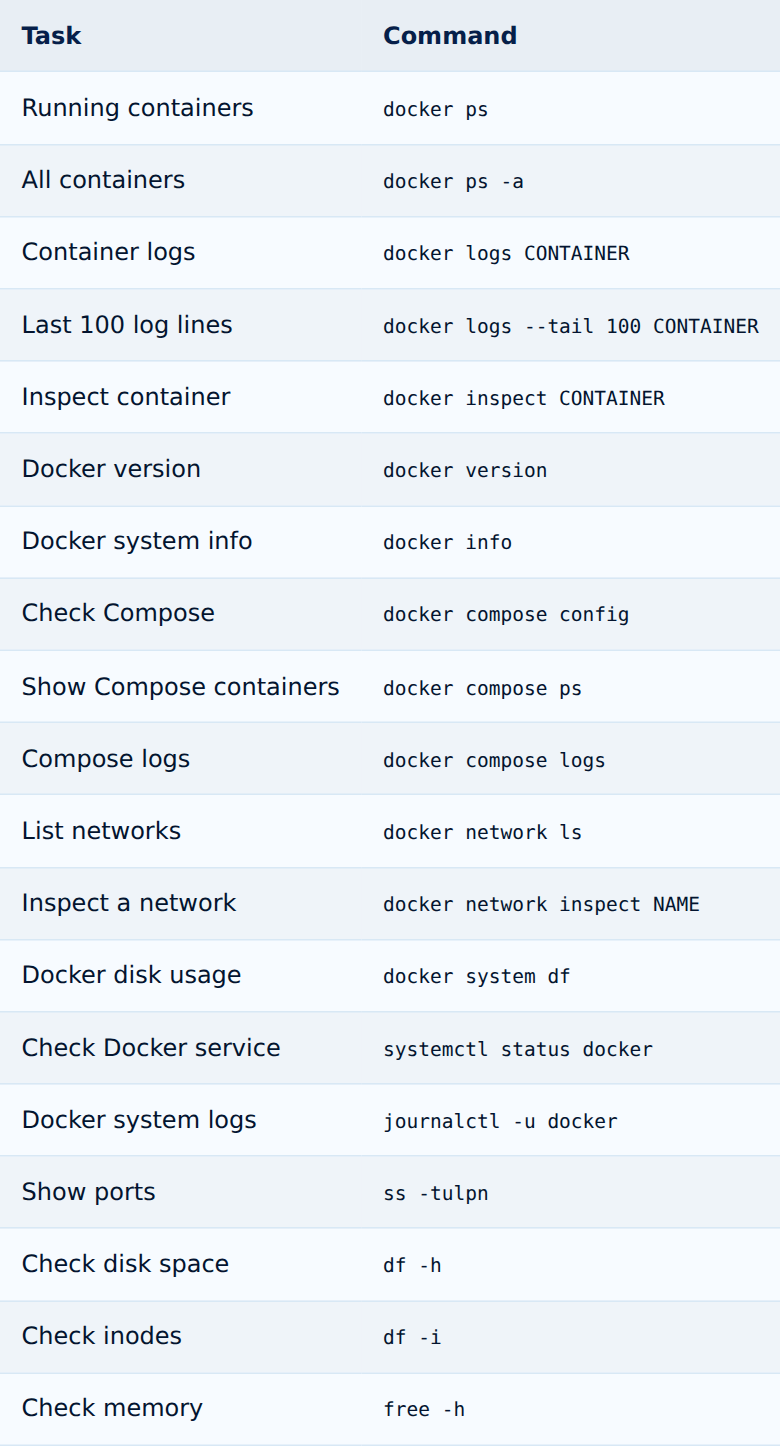
Task: Select the 'free -h' command
Action: click(424, 1409)
